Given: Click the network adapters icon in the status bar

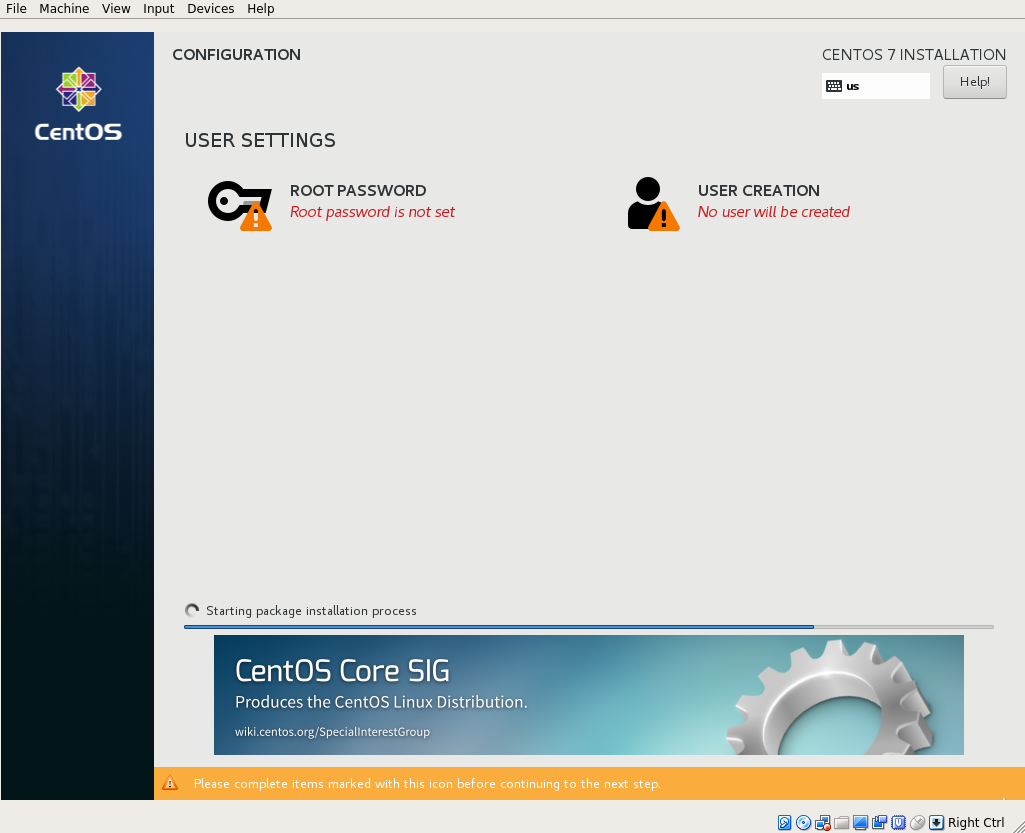Looking at the screenshot, I should (823, 822).
